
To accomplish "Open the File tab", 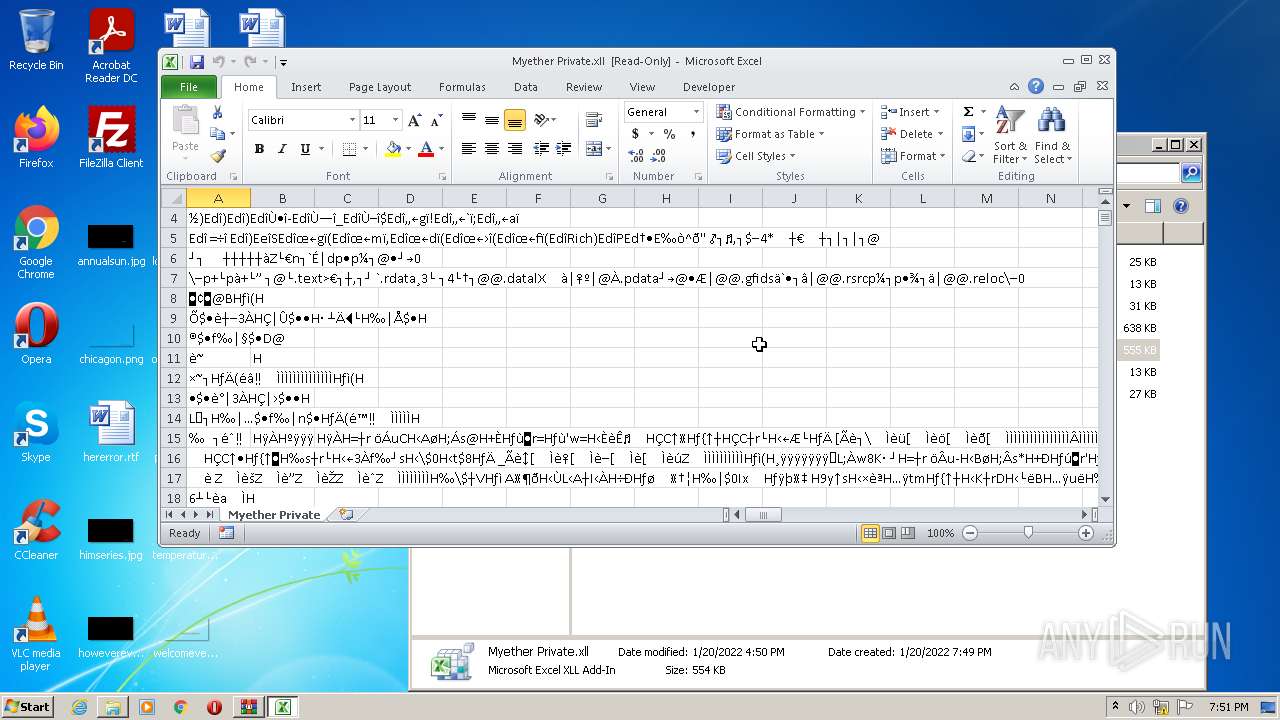I will [x=188, y=87].
